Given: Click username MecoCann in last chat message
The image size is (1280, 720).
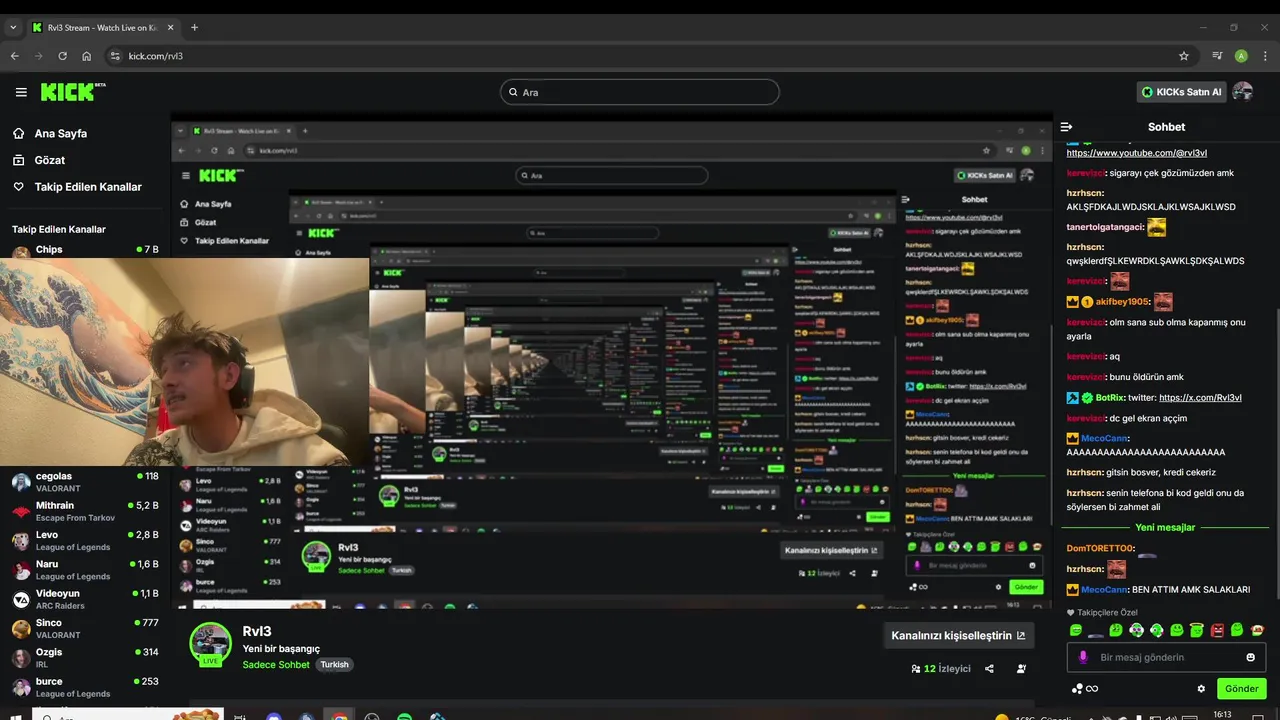Looking at the screenshot, I should 1105,590.
